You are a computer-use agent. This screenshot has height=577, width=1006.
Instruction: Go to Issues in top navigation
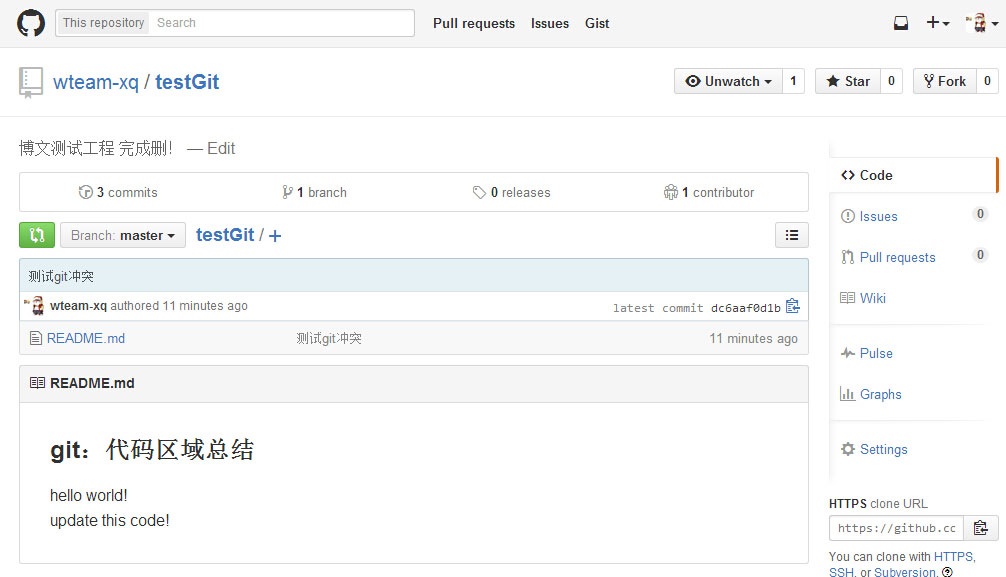550,23
